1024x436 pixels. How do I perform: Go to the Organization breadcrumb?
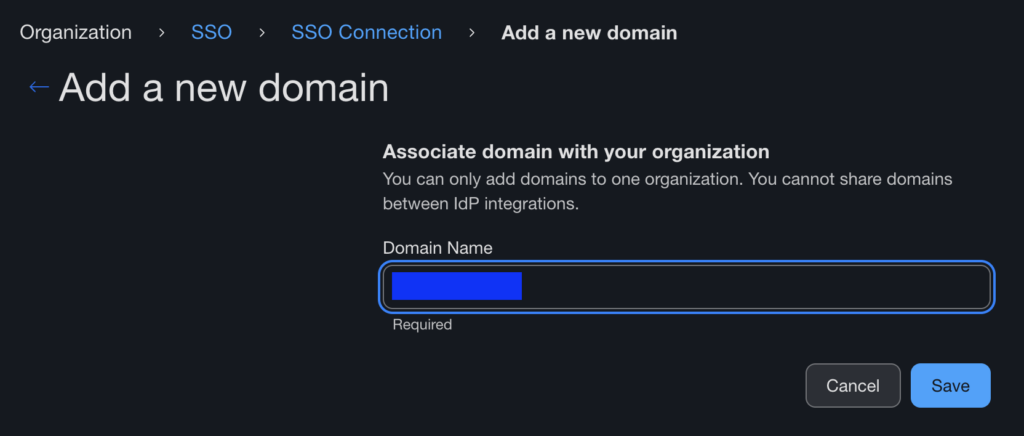75,33
